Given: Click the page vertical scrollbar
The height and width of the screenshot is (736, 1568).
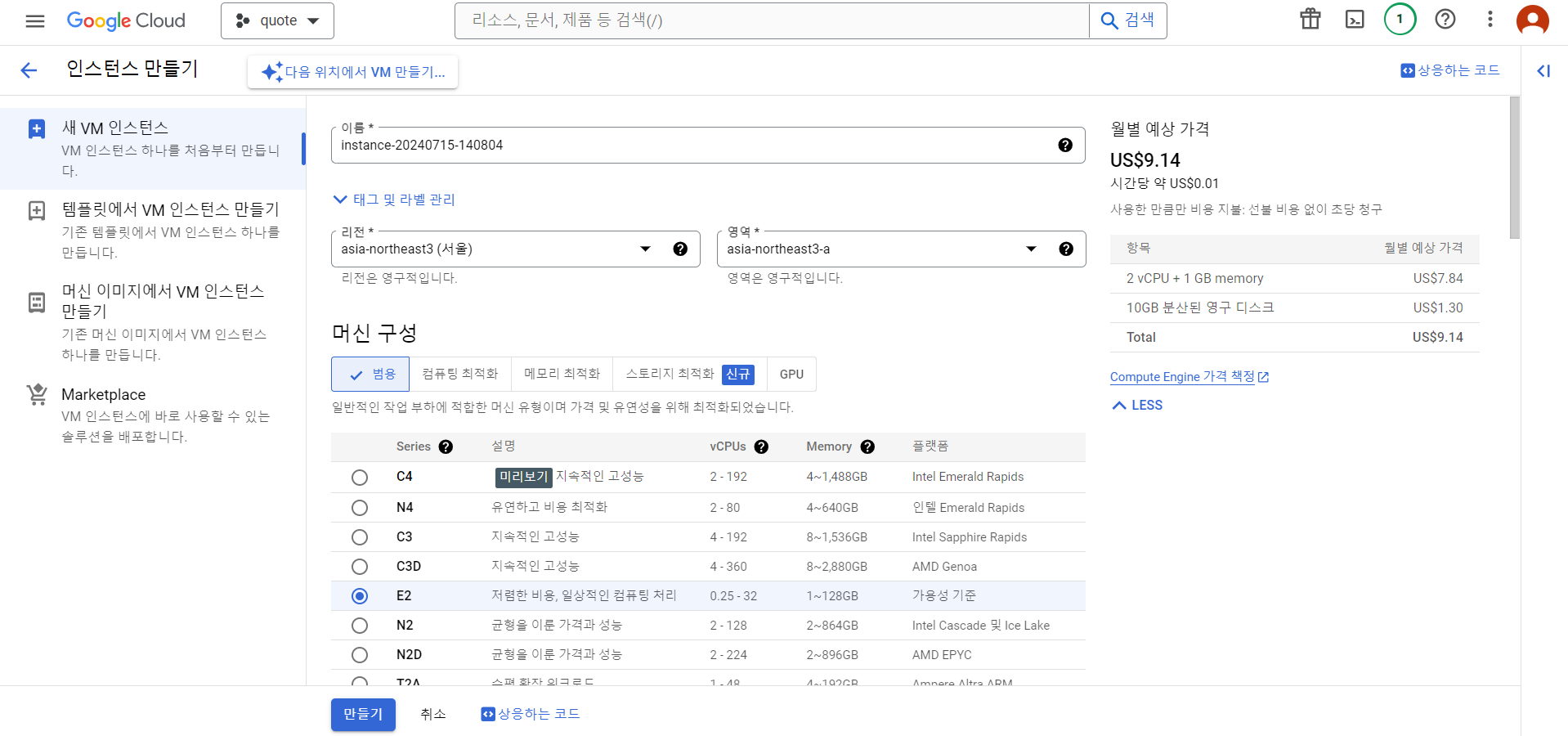Looking at the screenshot, I should [1515, 168].
